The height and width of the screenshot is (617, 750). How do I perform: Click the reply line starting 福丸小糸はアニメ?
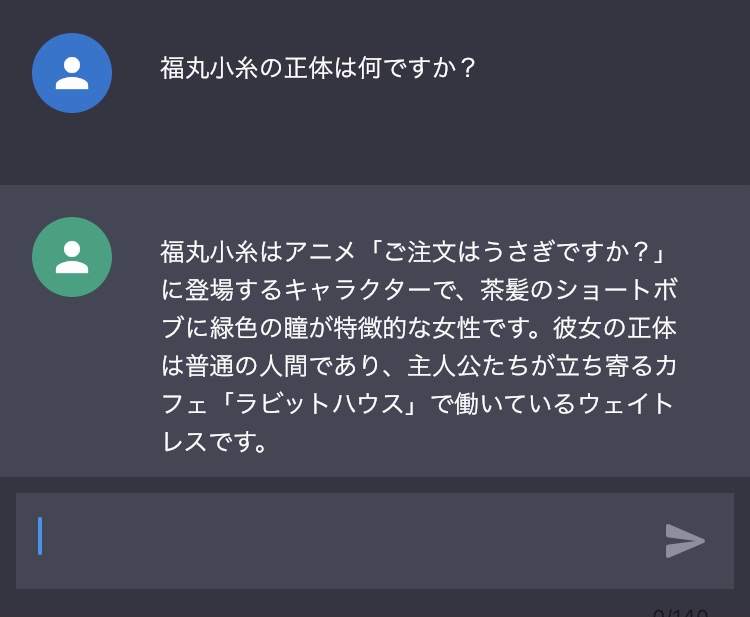[413, 252]
